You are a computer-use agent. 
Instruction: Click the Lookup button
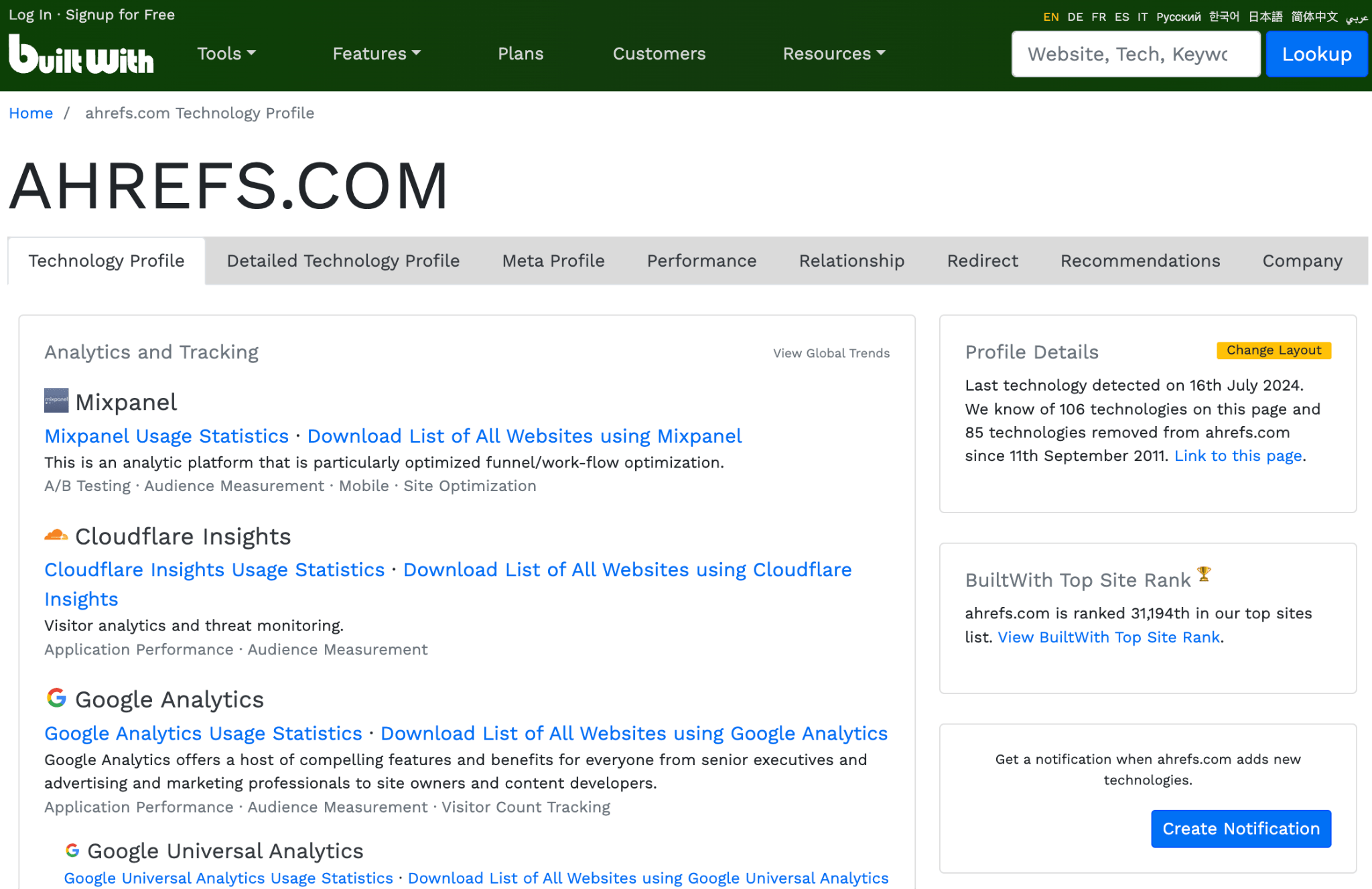pos(1315,53)
